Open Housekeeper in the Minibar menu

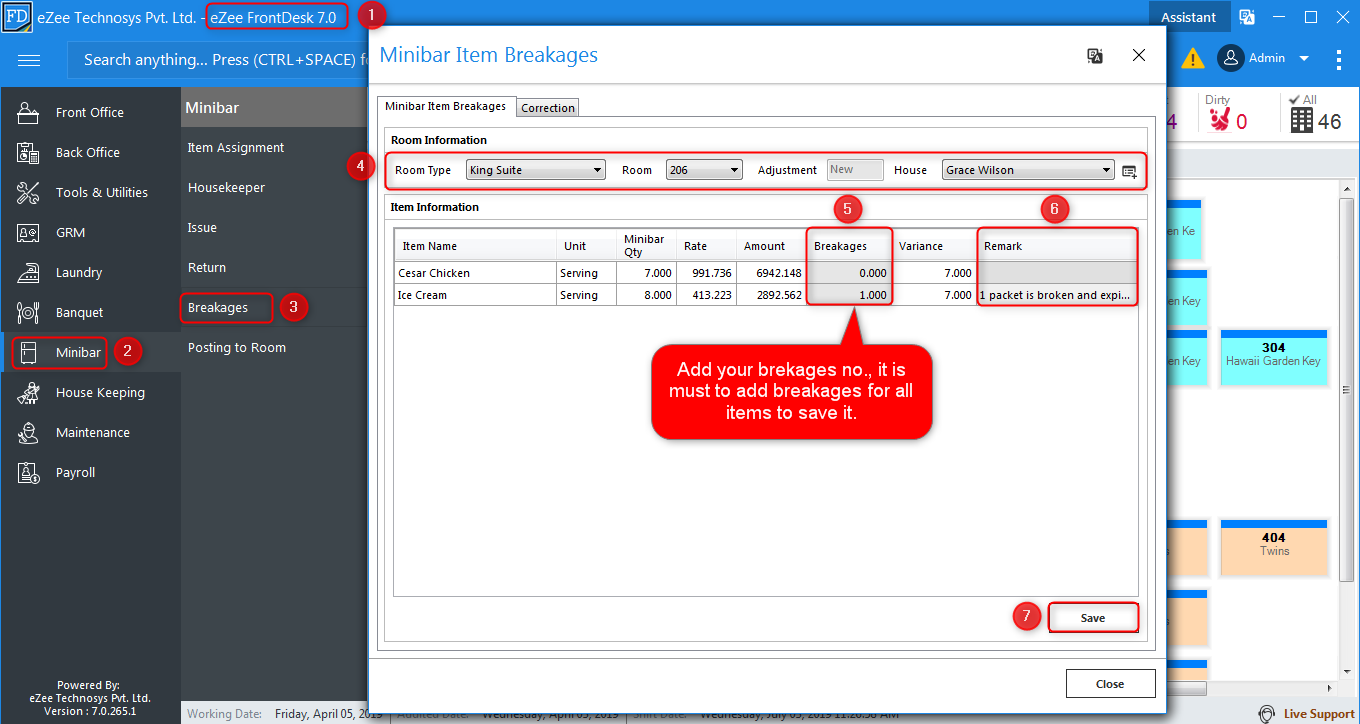coord(225,188)
